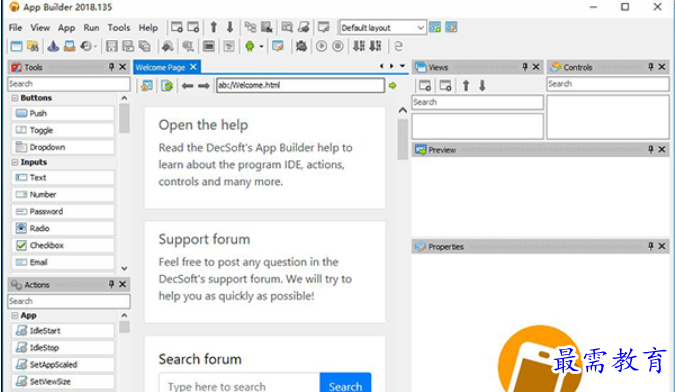Screen dimensions: 675x392
Task: Collapse the Buttons group
Action: pyautogui.click(x=15, y=98)
